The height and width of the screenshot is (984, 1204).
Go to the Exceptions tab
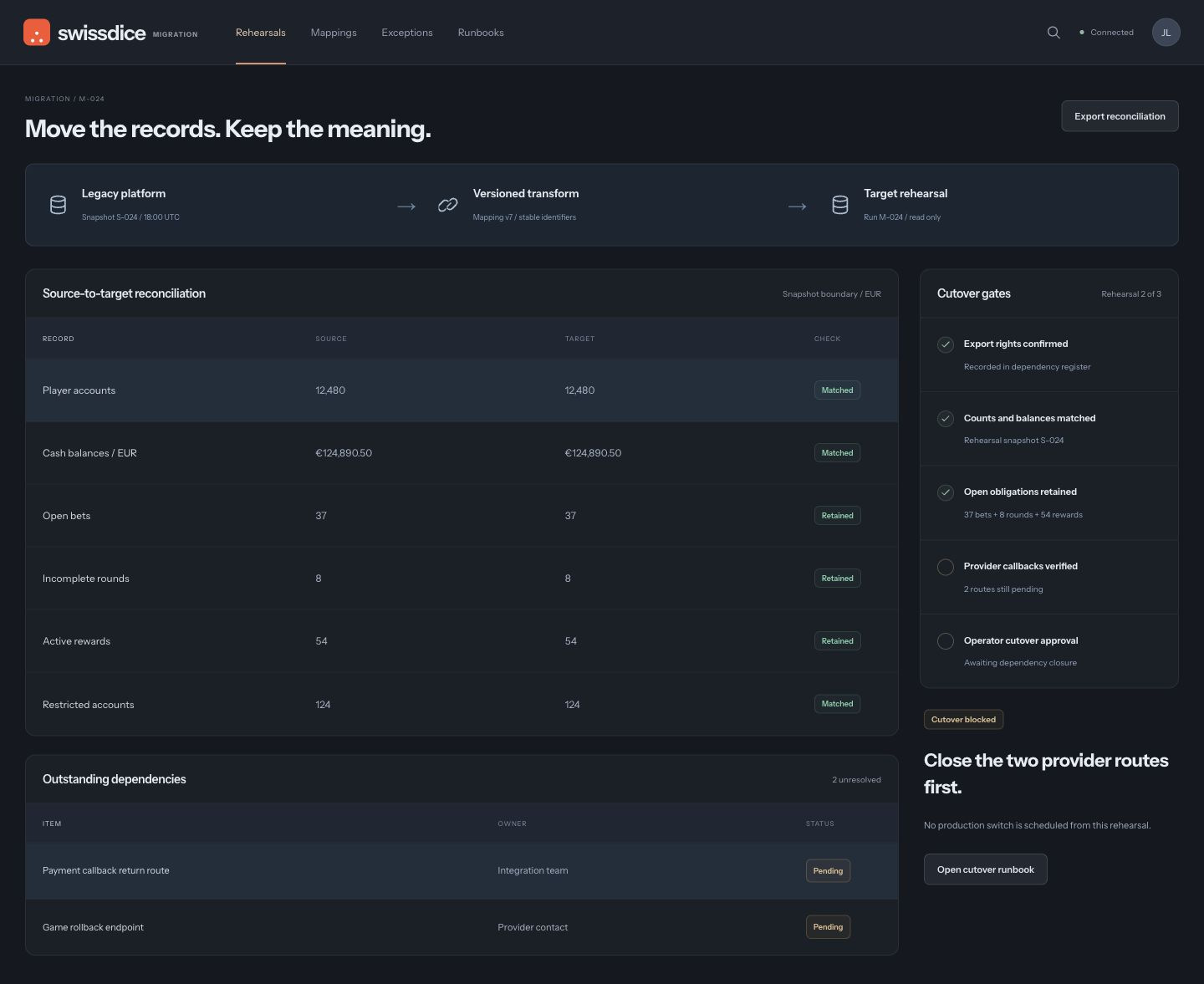407,33
